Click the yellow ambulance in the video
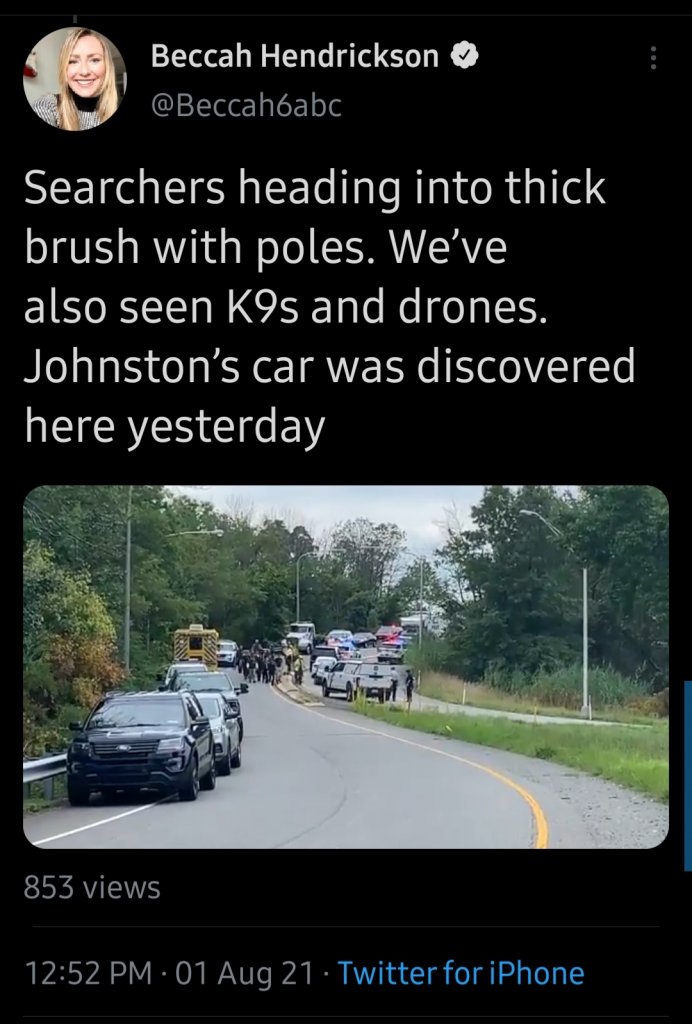 coord(196,646)
